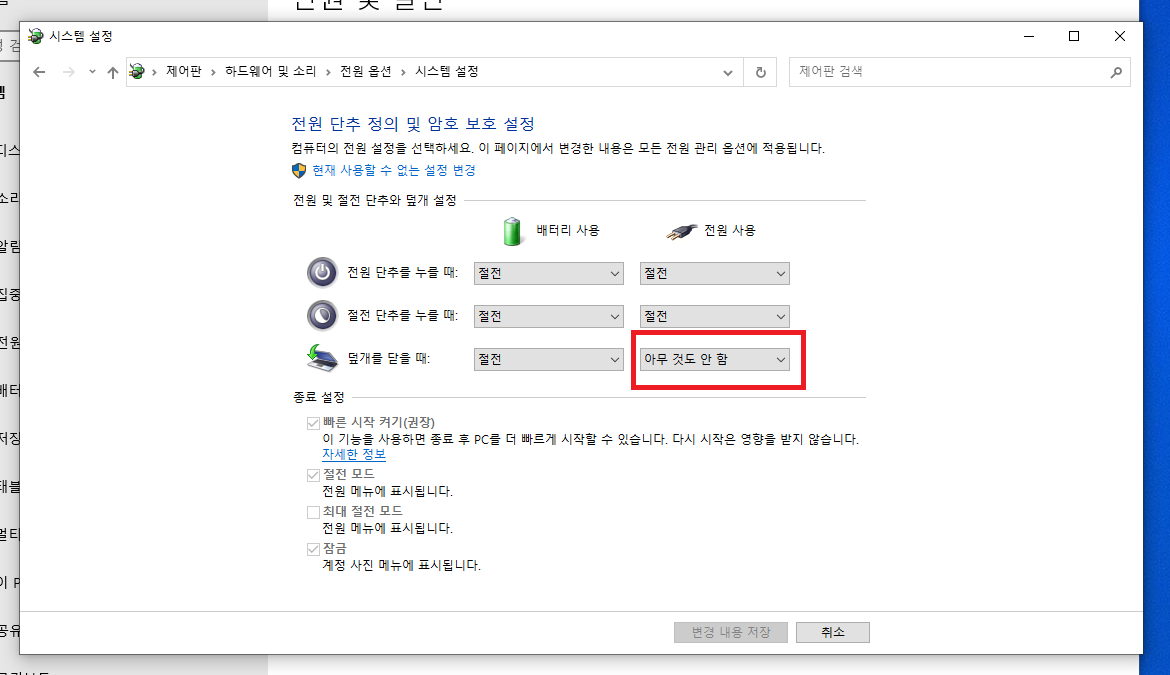Screen dimensions: 1170x675
Task: Navigate to 전원 옵션 breadcrumb
Action: 366,72
